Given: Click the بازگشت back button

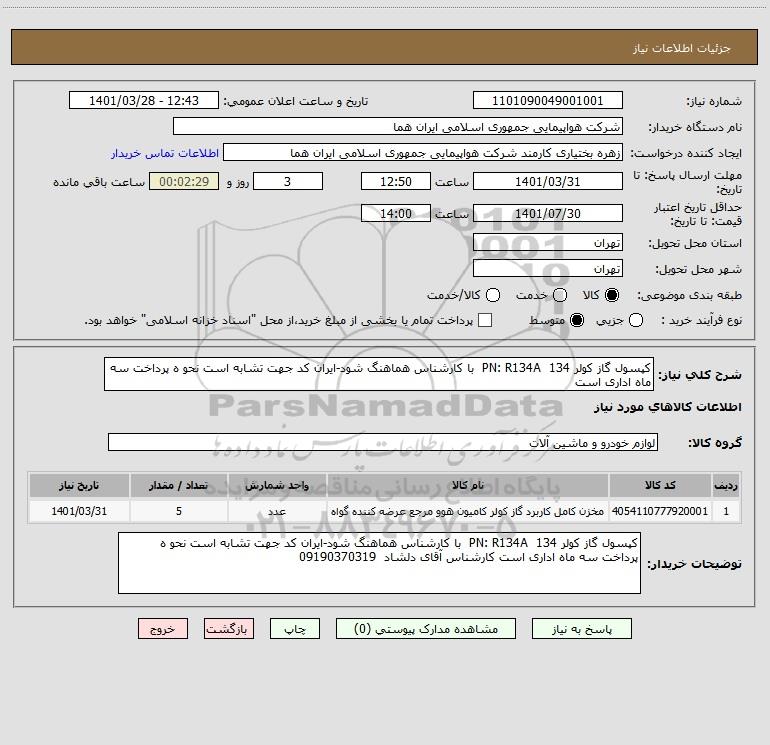Looking at the screenshot, I should tap(229, 629).
